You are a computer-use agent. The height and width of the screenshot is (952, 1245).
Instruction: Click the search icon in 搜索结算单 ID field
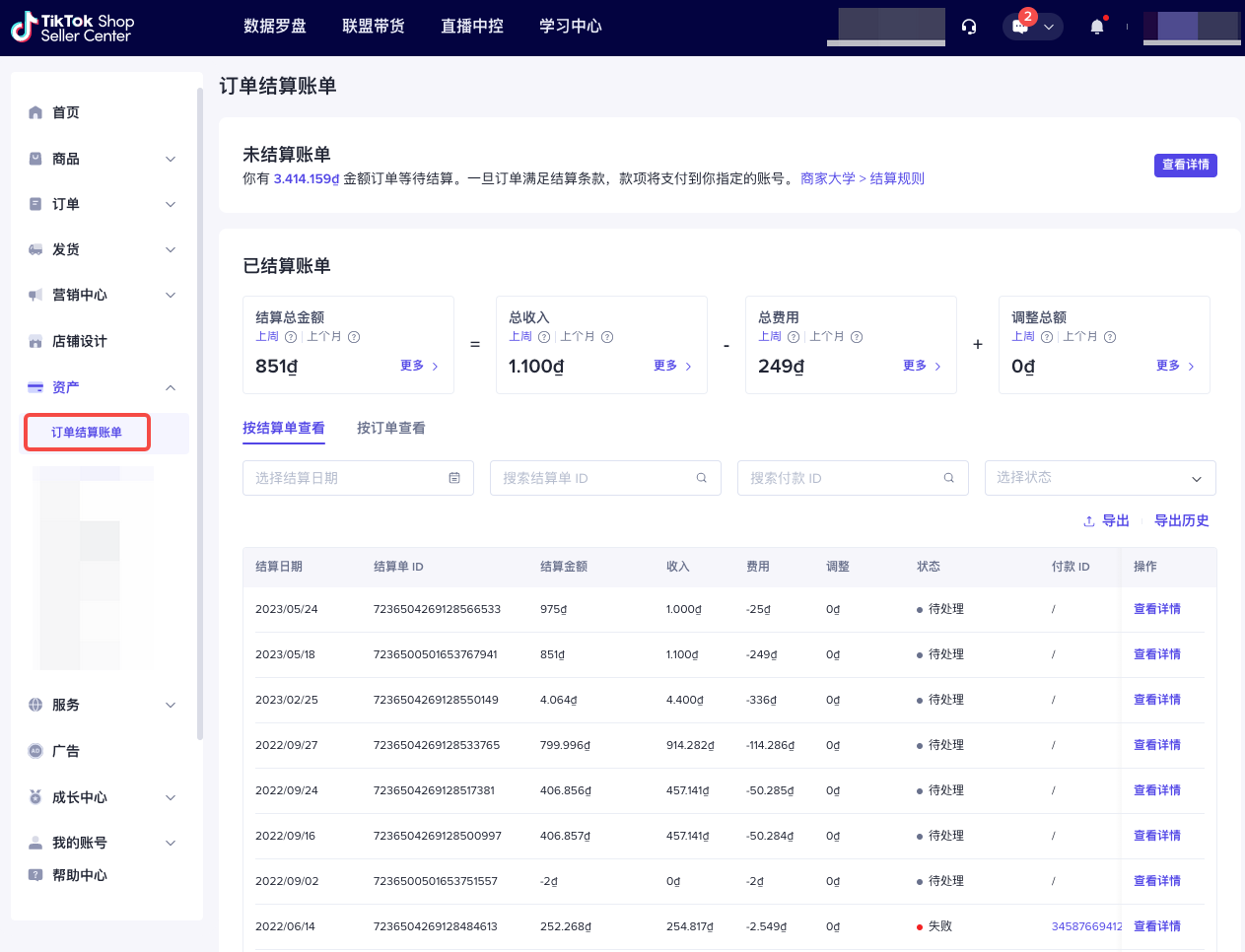701,478
